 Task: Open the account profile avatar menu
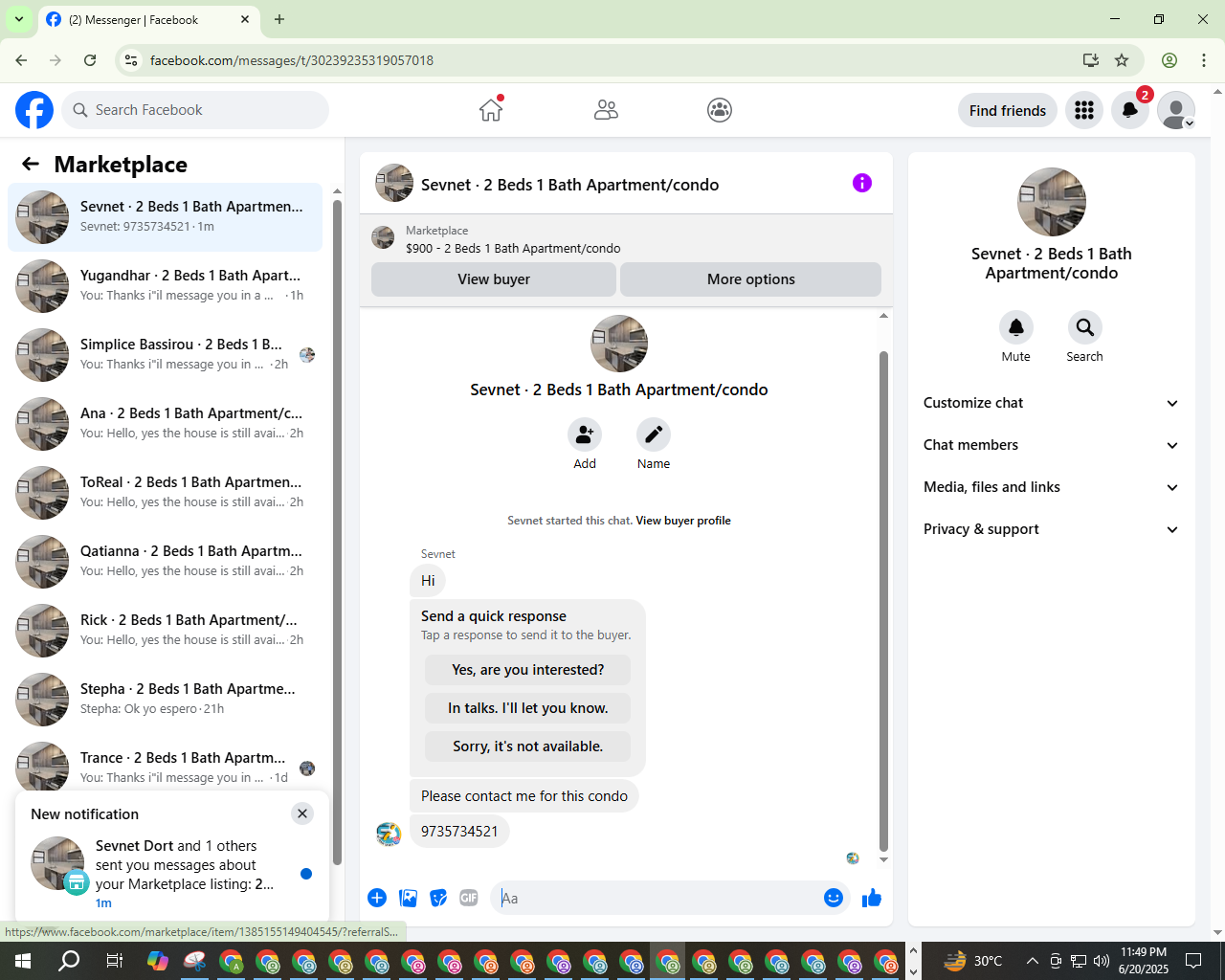coord(1176,110)
